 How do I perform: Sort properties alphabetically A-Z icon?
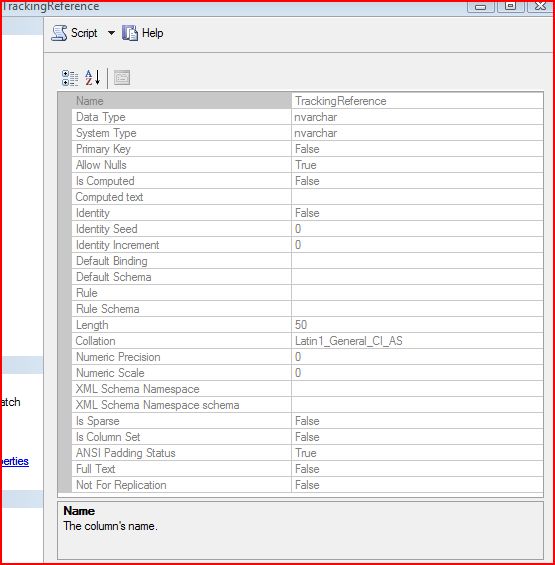click(x=92, y=78)
